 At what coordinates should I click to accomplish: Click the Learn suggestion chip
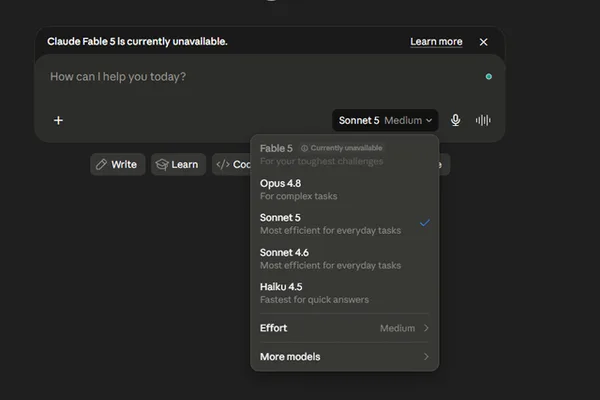(x=178, y=165)
